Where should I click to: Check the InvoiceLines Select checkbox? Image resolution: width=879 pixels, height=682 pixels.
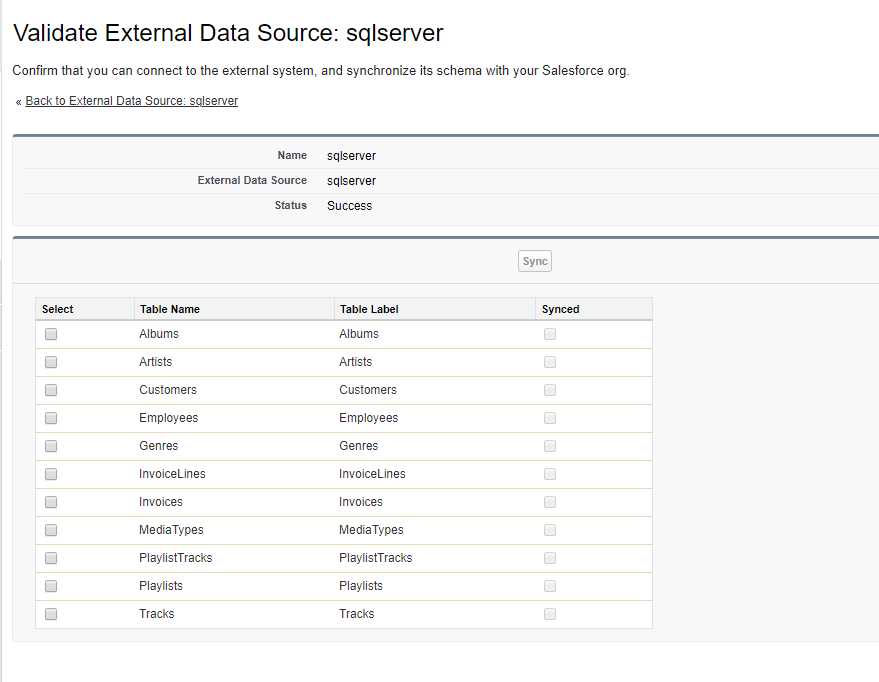(51, 474)
